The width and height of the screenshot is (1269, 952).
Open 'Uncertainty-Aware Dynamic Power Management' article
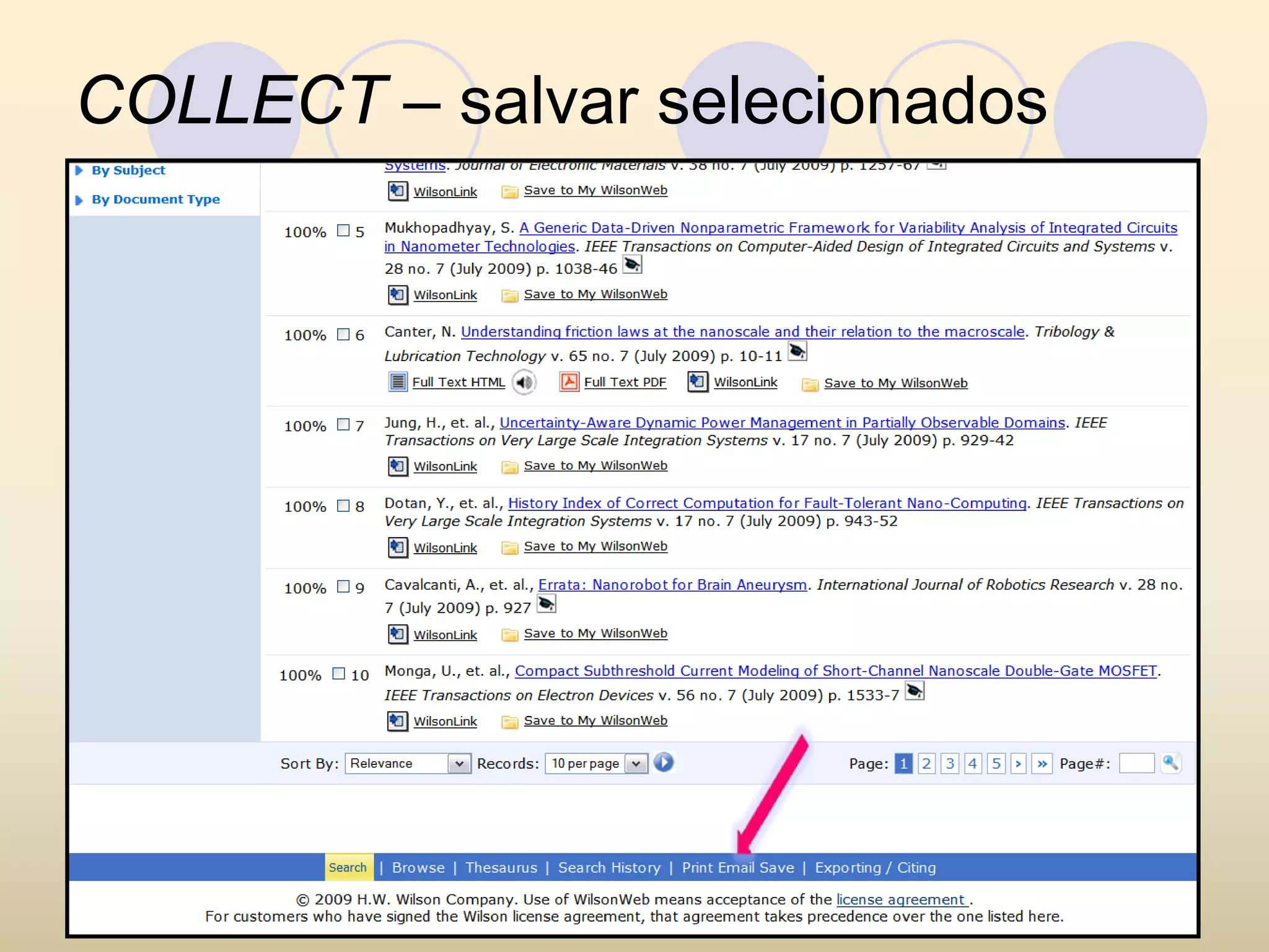click(x=782, y=422)
